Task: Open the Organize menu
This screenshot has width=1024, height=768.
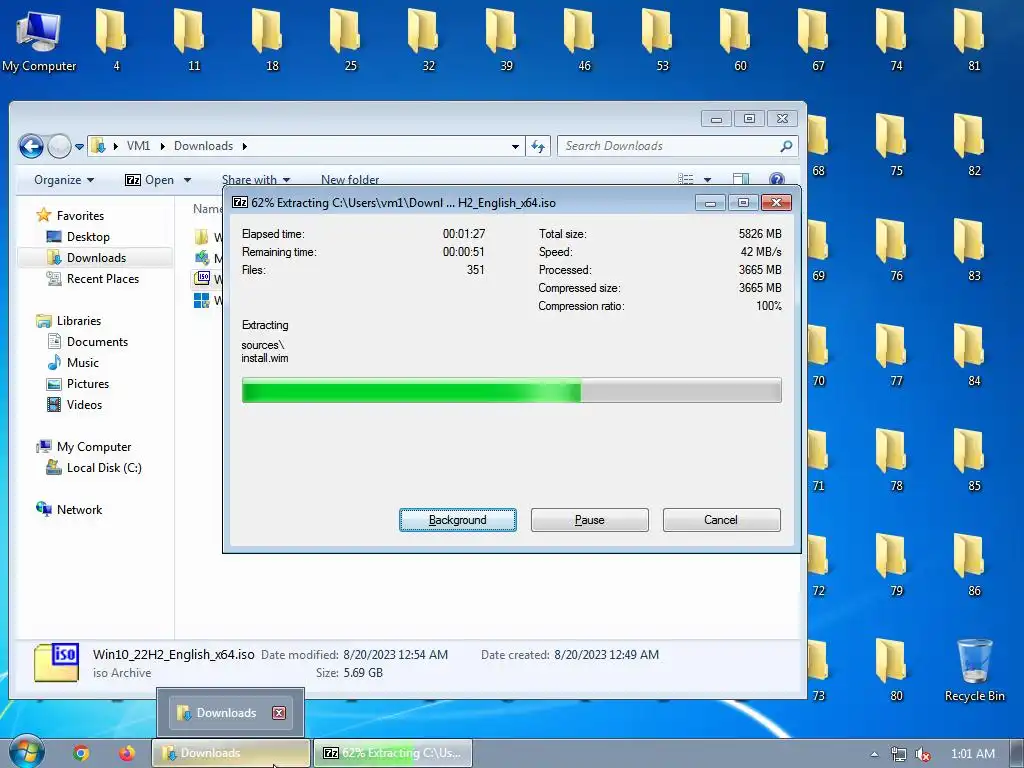Action: [64, 180]
